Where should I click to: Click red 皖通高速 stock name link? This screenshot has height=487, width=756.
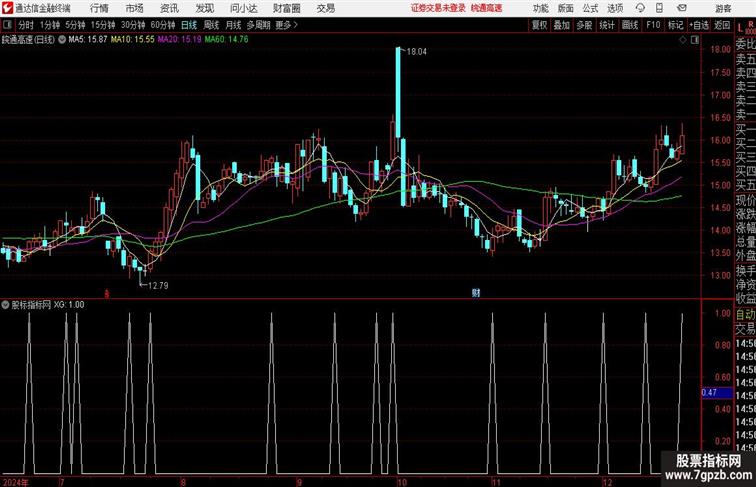[x=486, y=8]
